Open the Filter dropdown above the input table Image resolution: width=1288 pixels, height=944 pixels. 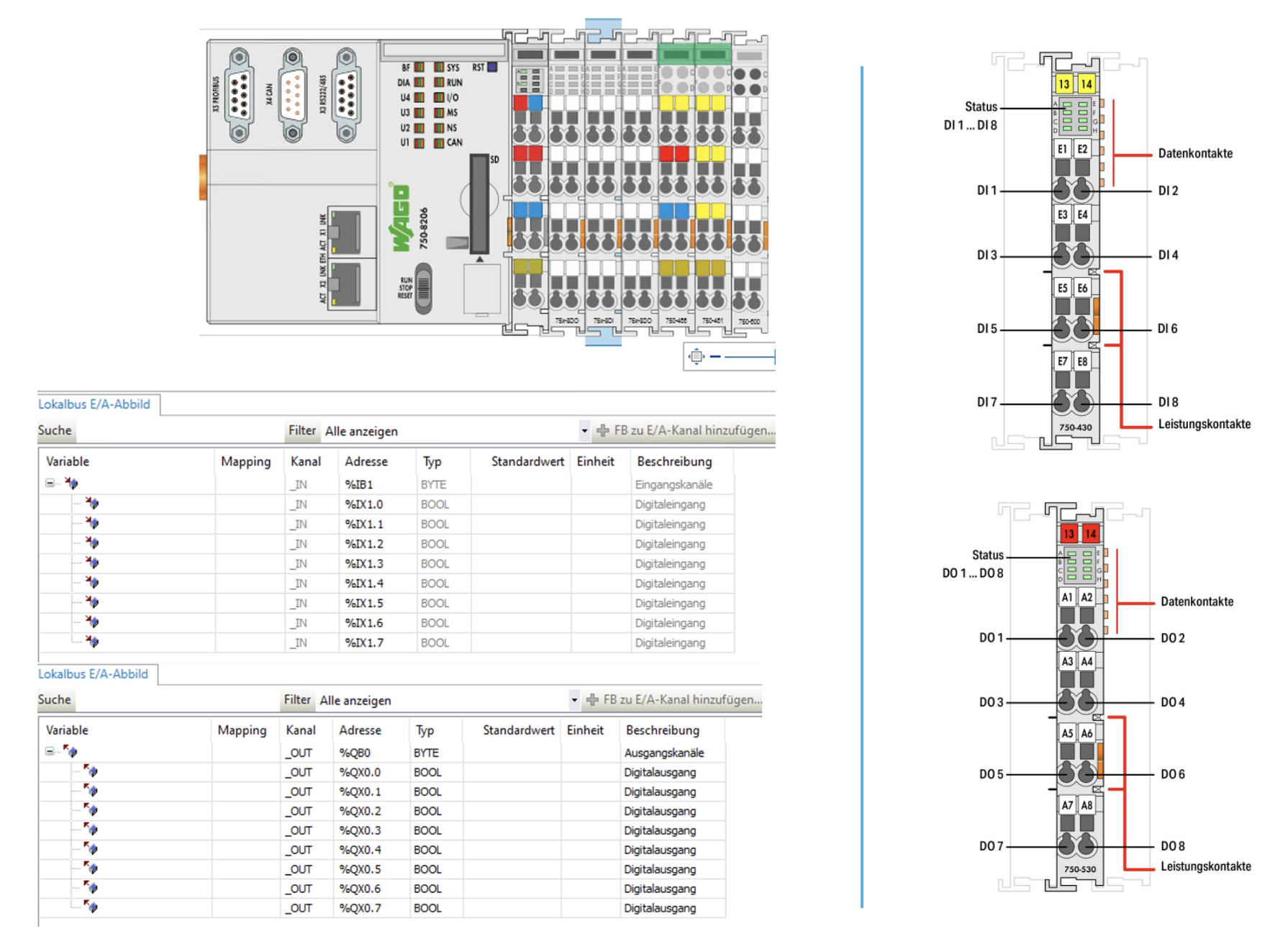584,431
